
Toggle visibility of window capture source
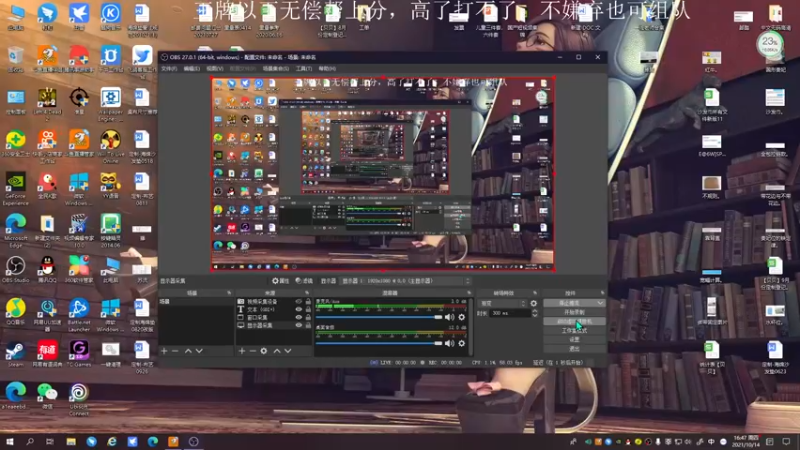[x=298, y=317]
